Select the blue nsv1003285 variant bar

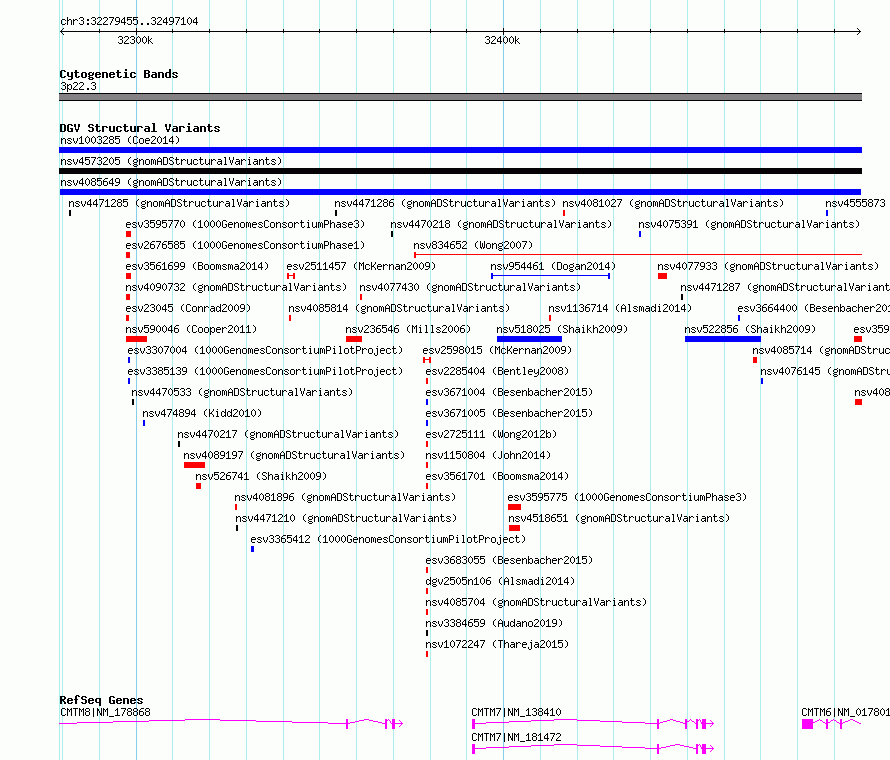click(460, 150)
